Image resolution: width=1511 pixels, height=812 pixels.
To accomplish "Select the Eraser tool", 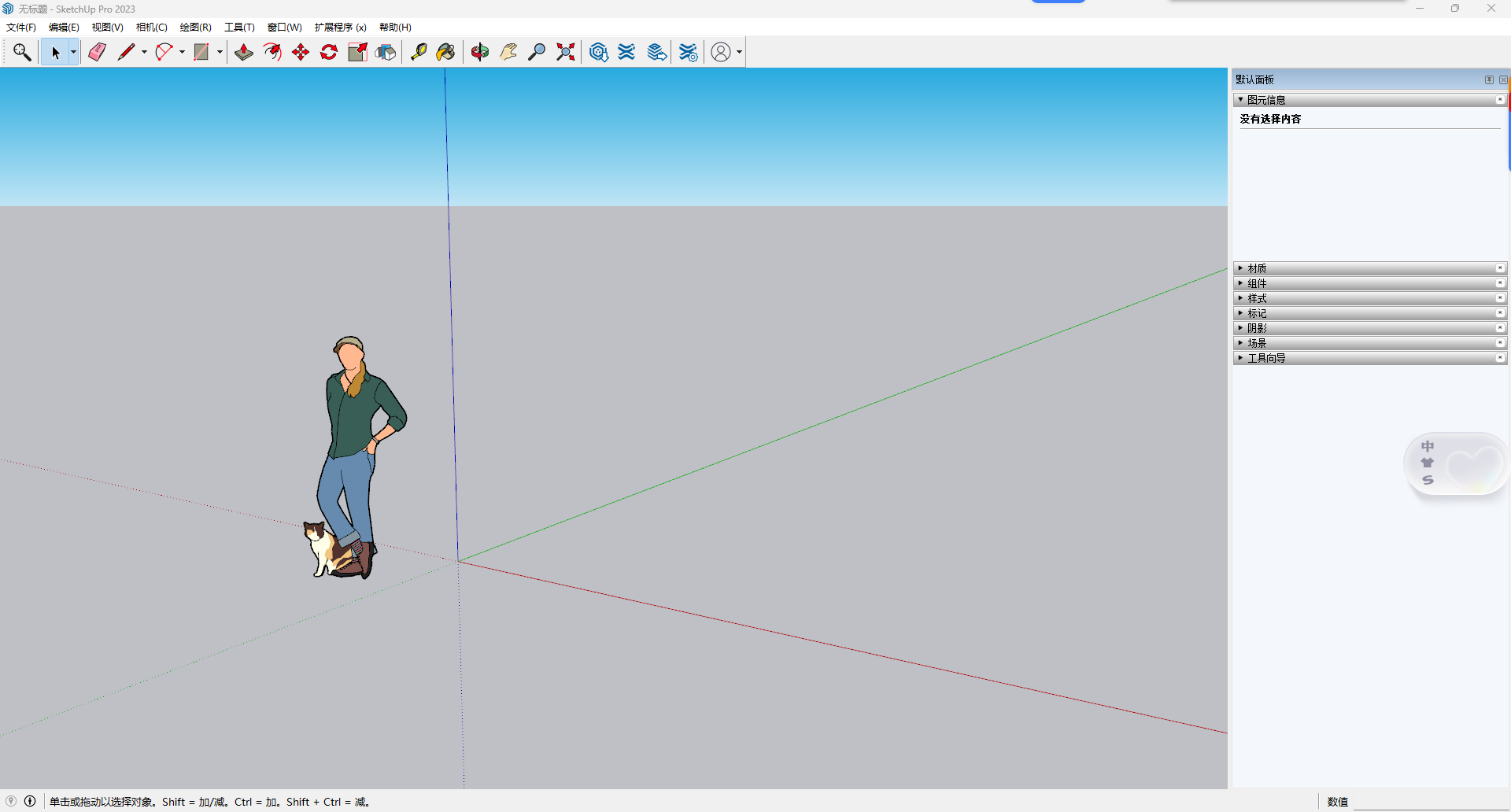I will pyautogui.click(x=97, y=52).
